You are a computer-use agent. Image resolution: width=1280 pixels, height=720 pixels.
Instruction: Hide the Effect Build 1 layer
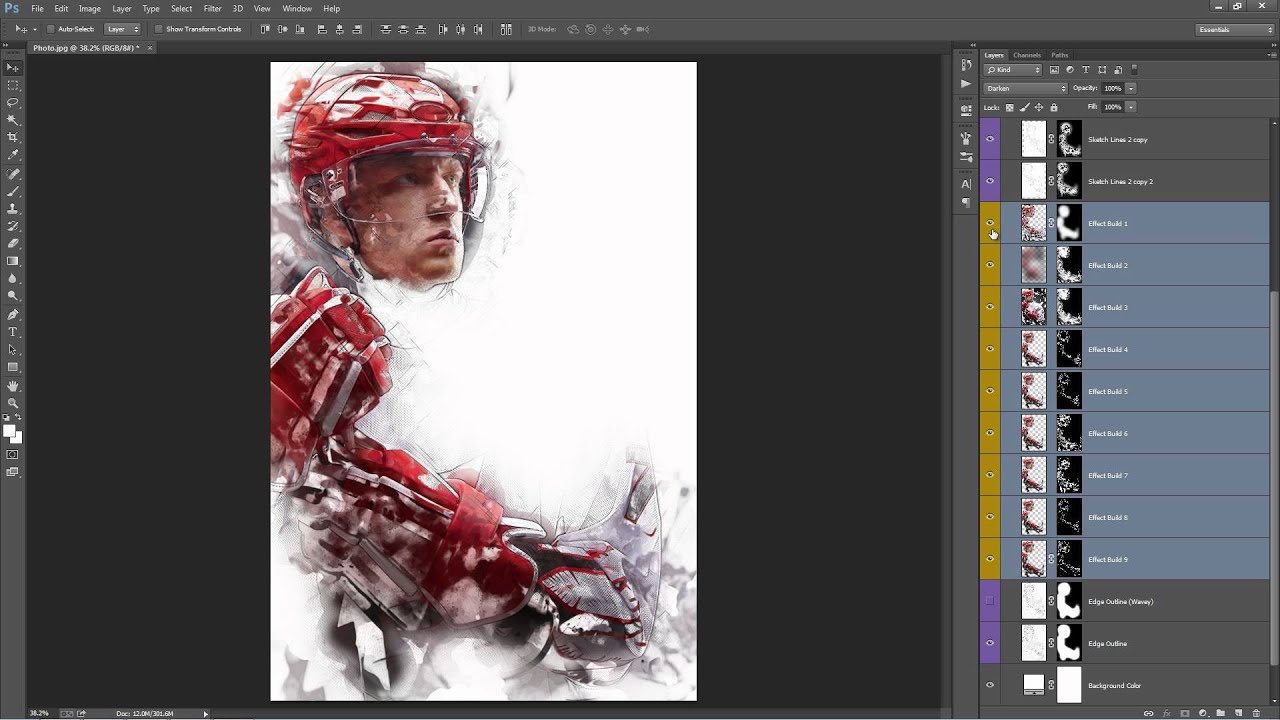[x=990, y=223]
